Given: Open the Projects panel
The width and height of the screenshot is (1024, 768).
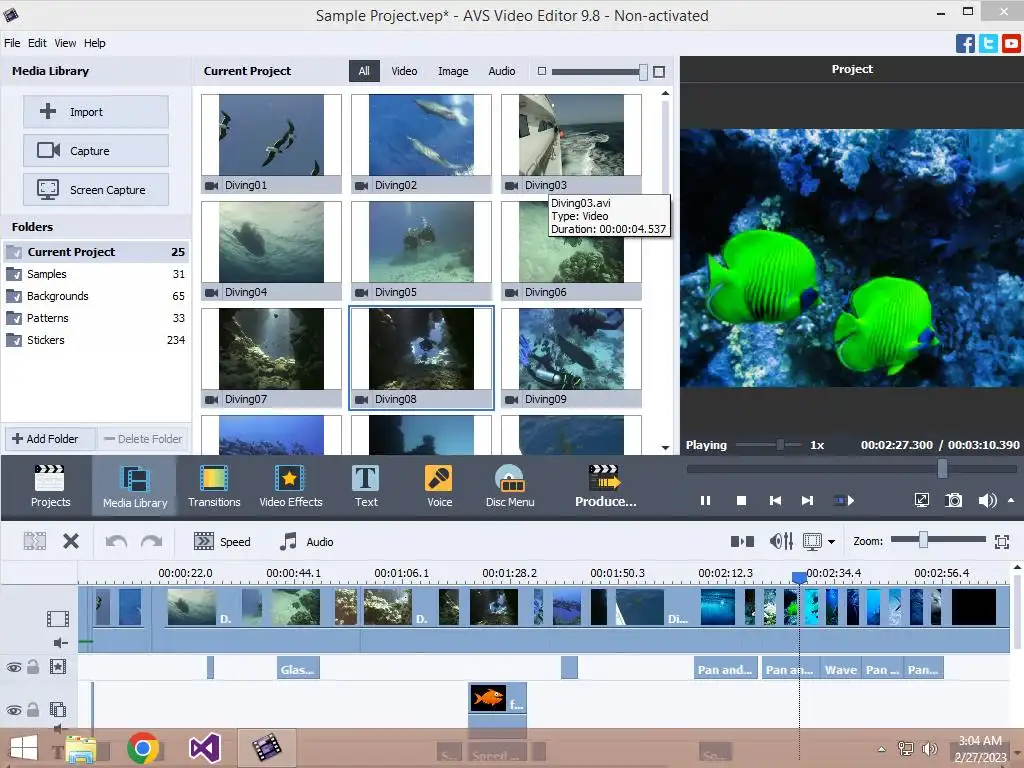Looking at the screenshot, I should (50, 486).
